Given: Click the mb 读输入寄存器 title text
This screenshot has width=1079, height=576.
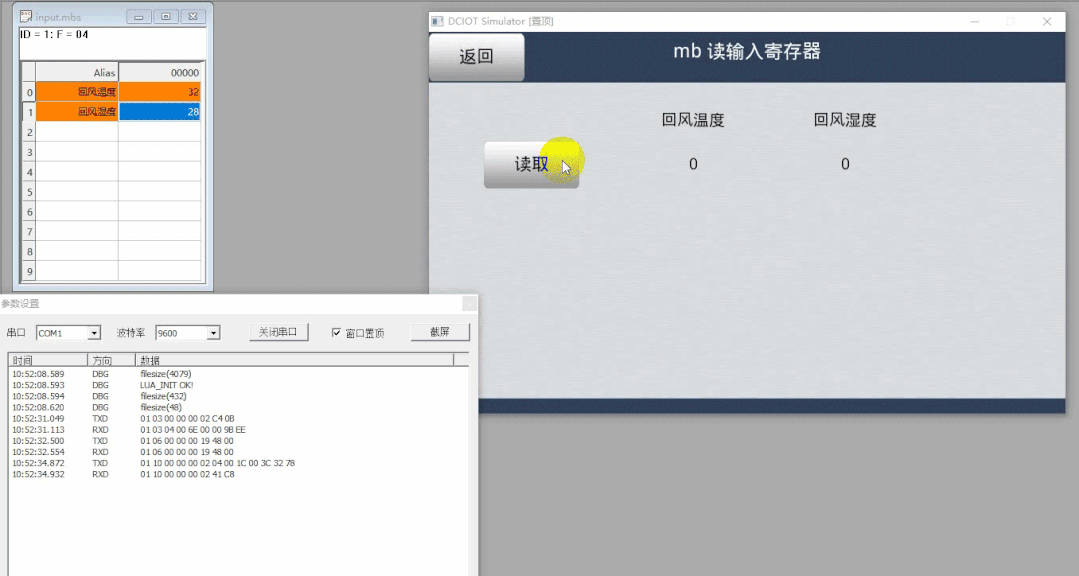Looking at the screenshot, I should click(747, 52).
